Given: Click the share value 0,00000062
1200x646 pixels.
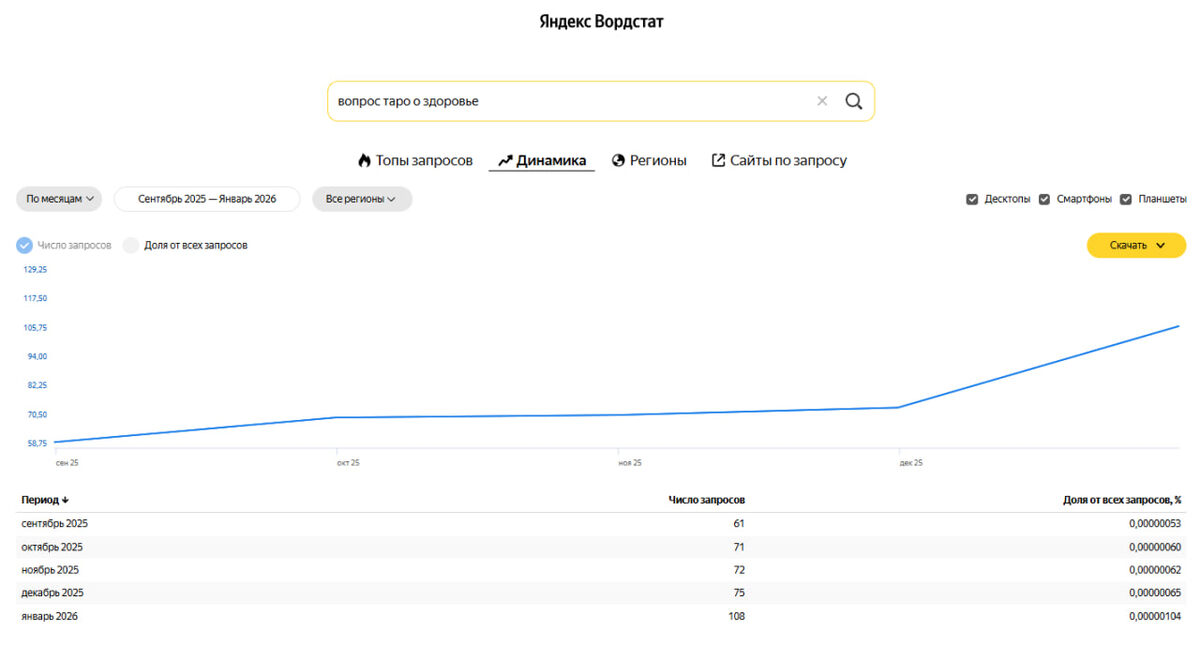Looking at the screenshot, I should [1155, 570].
